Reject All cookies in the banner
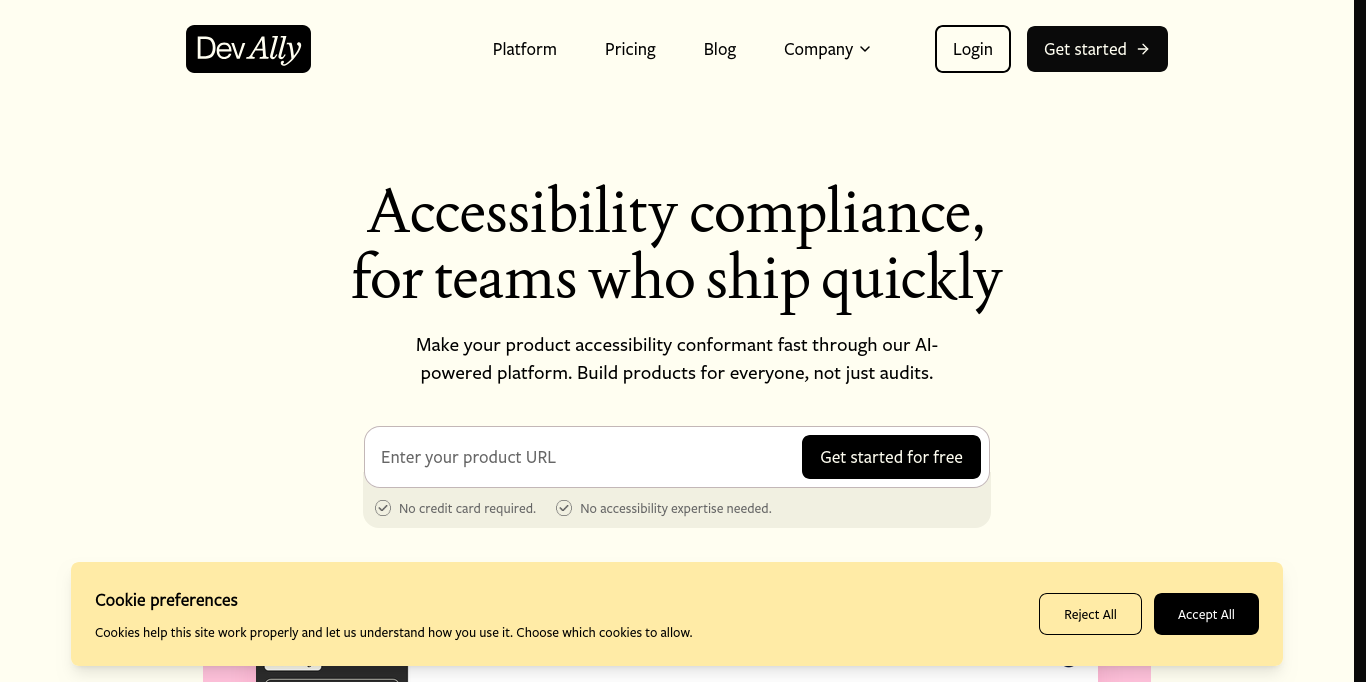 point(1090,614)
